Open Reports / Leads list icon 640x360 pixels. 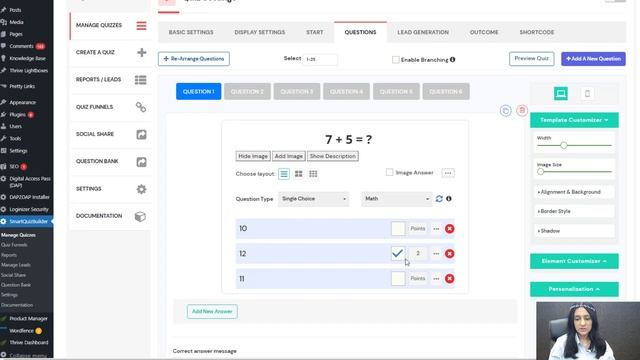coord(141,80)
